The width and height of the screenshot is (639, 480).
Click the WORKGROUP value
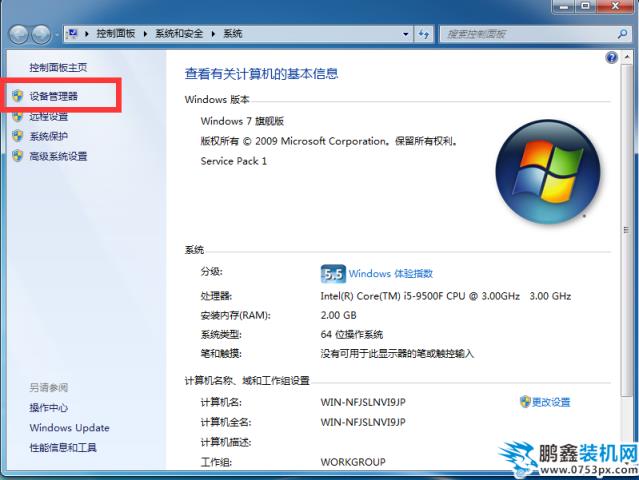[353, 462]
